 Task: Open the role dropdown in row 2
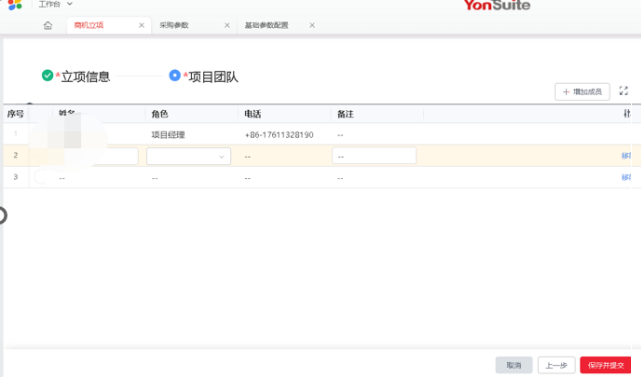[x=188, y=156]
